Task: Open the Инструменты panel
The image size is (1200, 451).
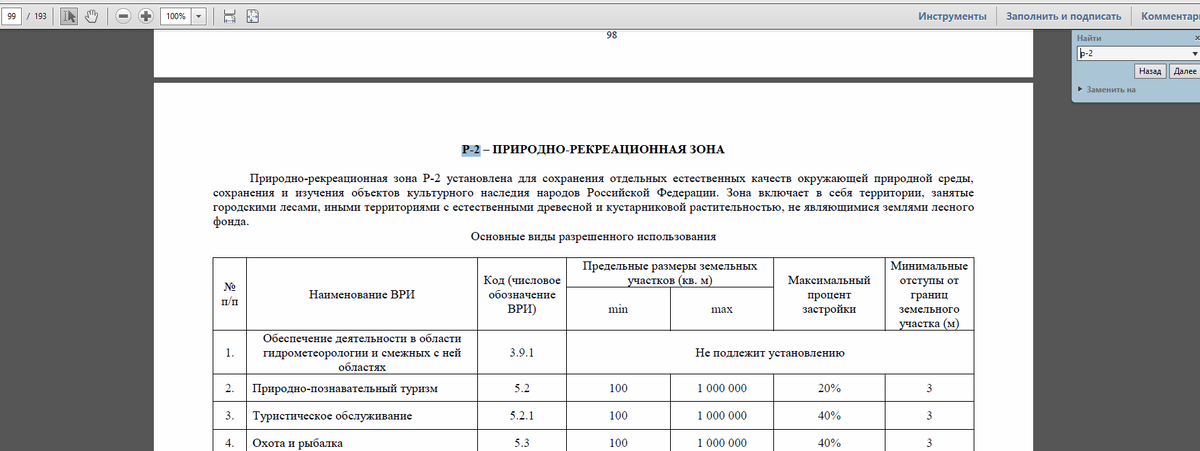Action: pos(952,17)
